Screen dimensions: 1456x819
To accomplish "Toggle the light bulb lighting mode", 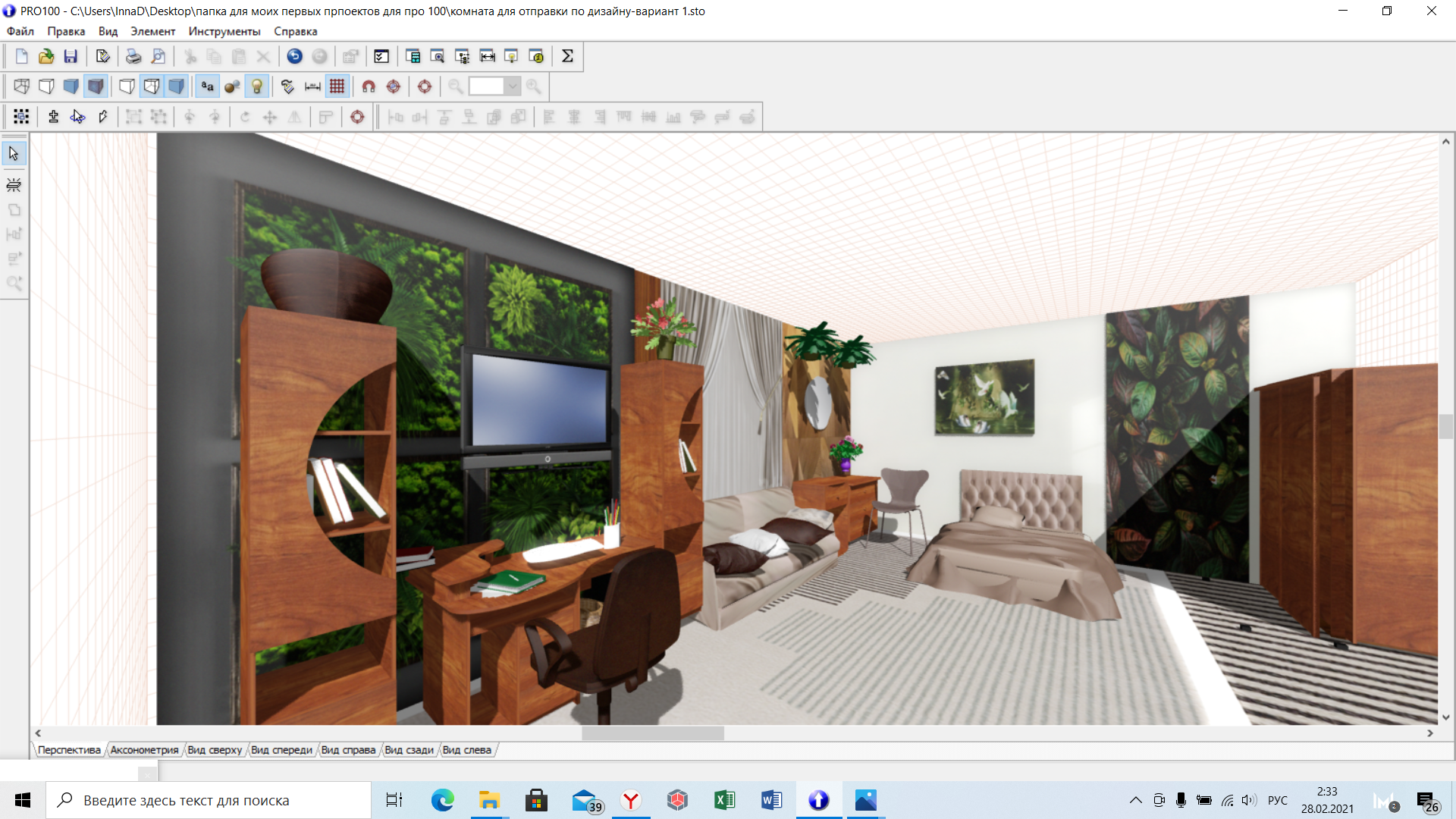I will coord(257,86).
